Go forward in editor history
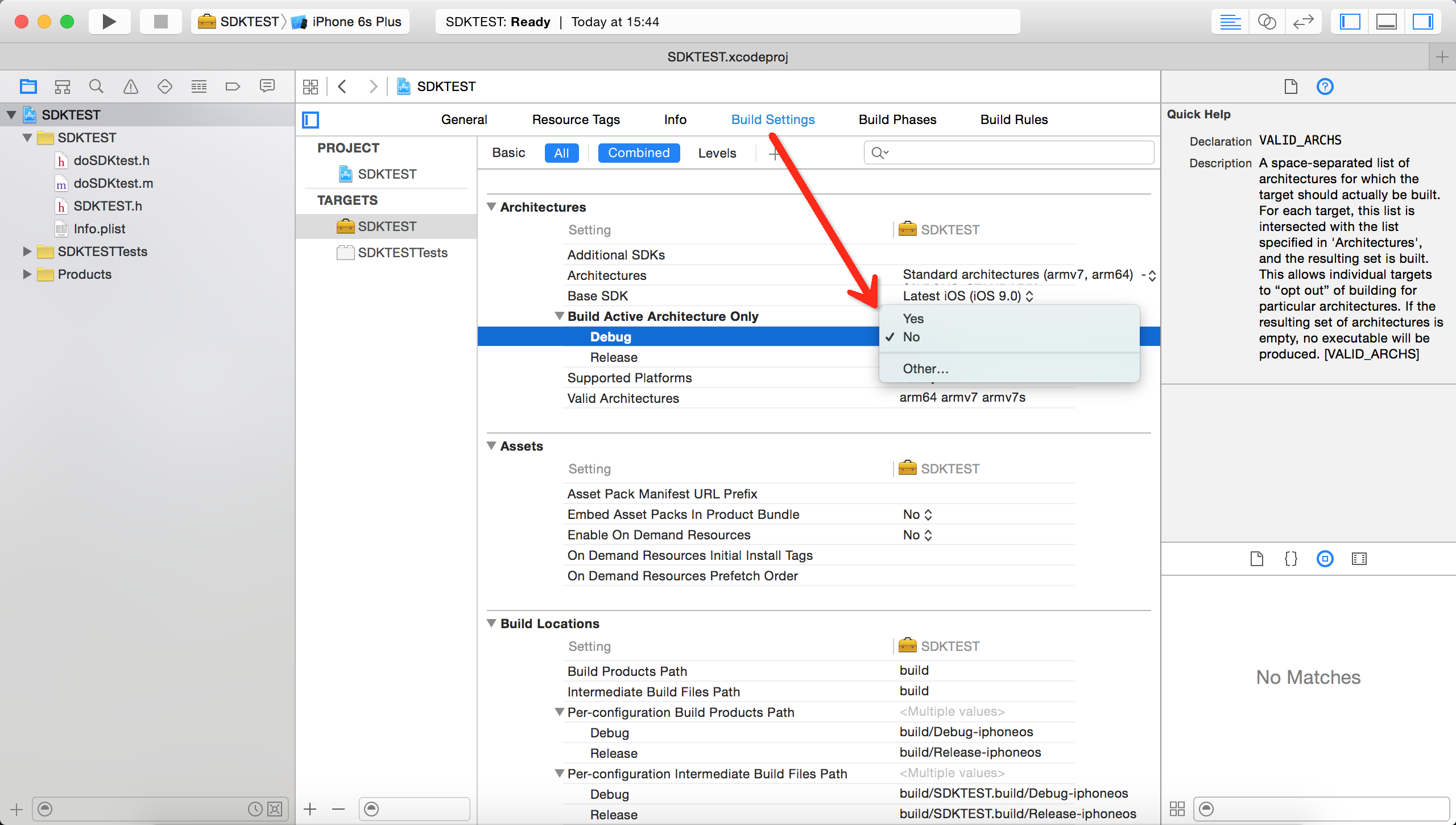Image resolution: width=1456 pixels, height=825 pixels. (373, 86)
